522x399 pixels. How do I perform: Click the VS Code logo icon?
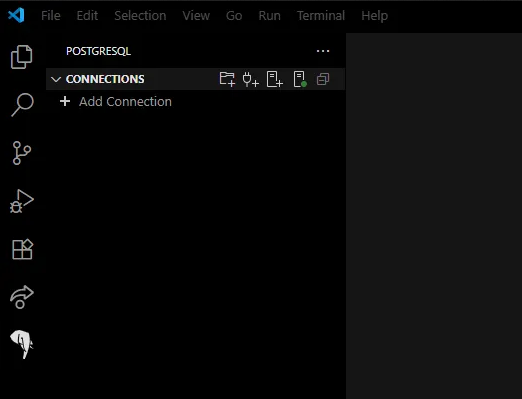coord(16,15)
